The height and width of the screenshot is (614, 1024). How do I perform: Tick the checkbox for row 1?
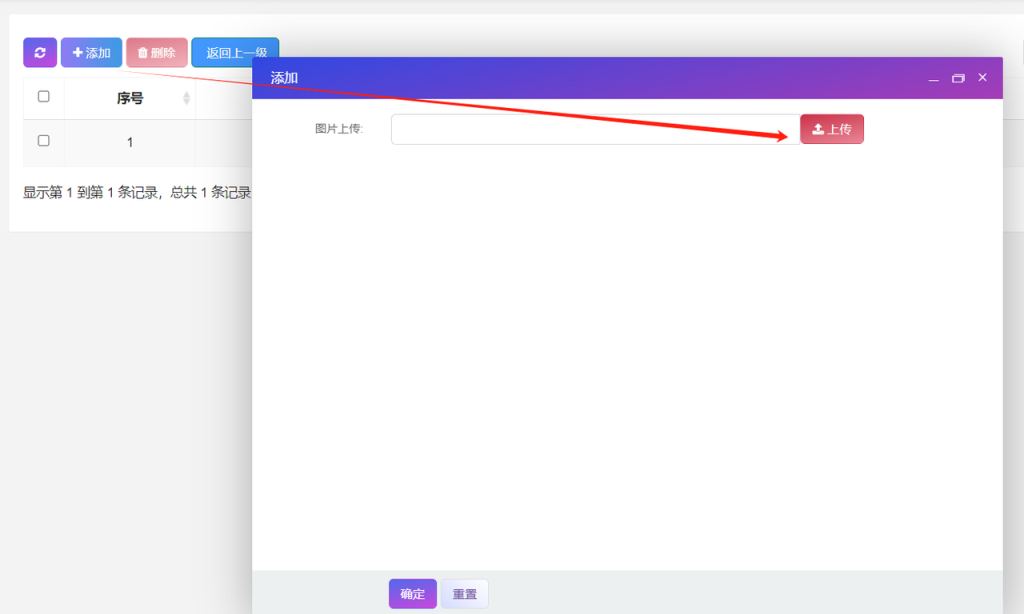click(x=44, y=140)
